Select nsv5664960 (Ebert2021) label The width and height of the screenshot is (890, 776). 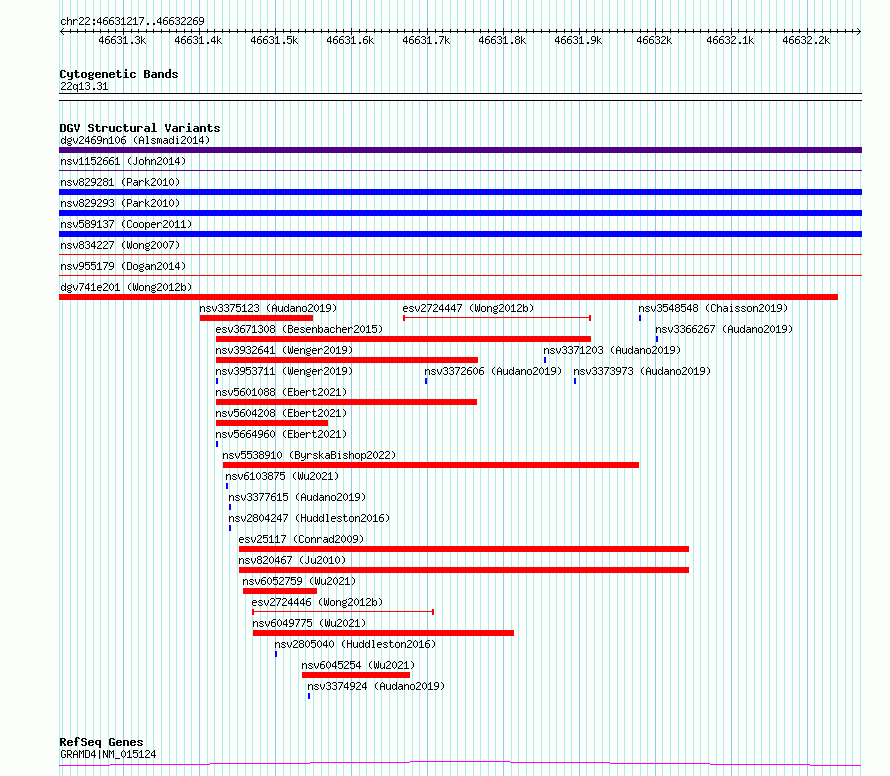click(281, 434)
